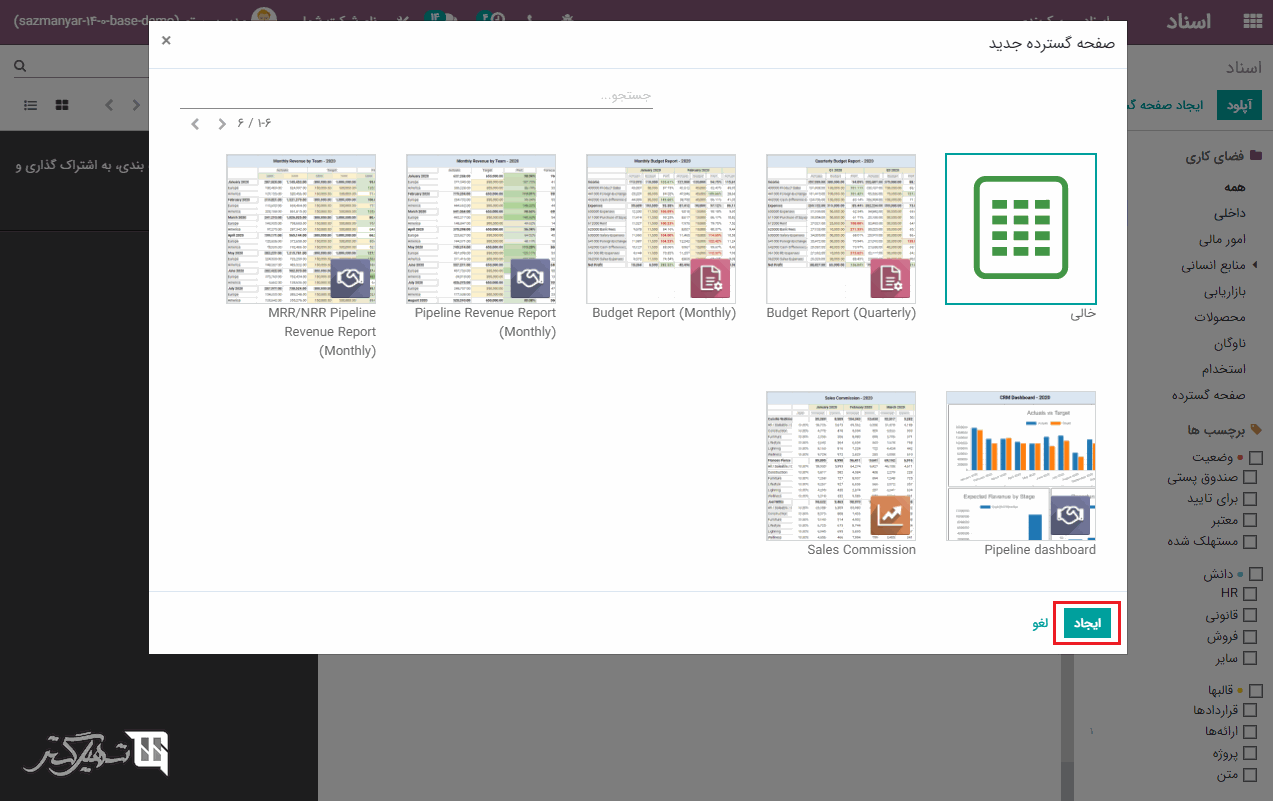The image size is (1273, 801).
Task: Select the Budget Report (Quarterly) template thumbnail
Action: [x=841, y=229]
